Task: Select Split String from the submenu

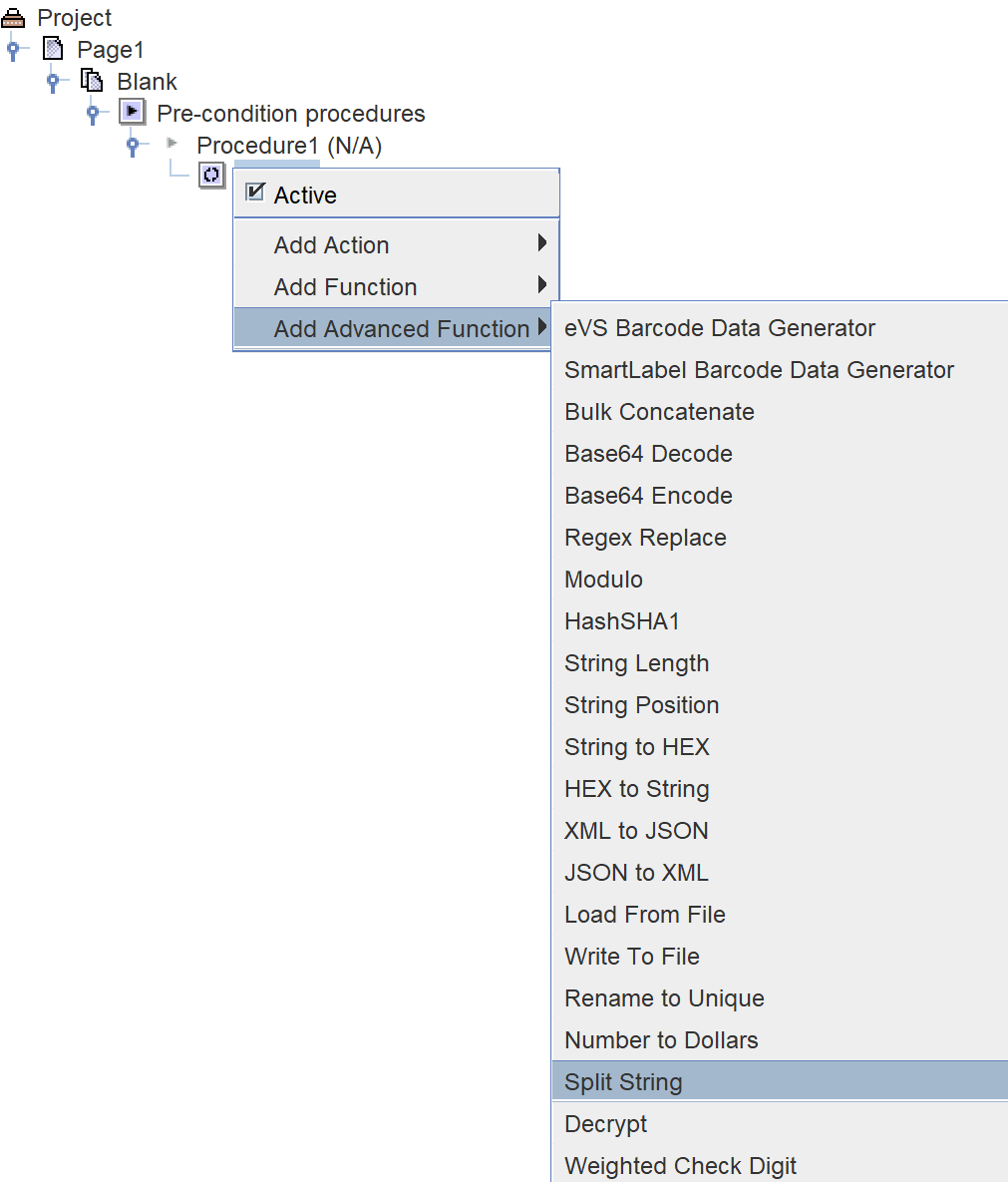Action: 623,1082
